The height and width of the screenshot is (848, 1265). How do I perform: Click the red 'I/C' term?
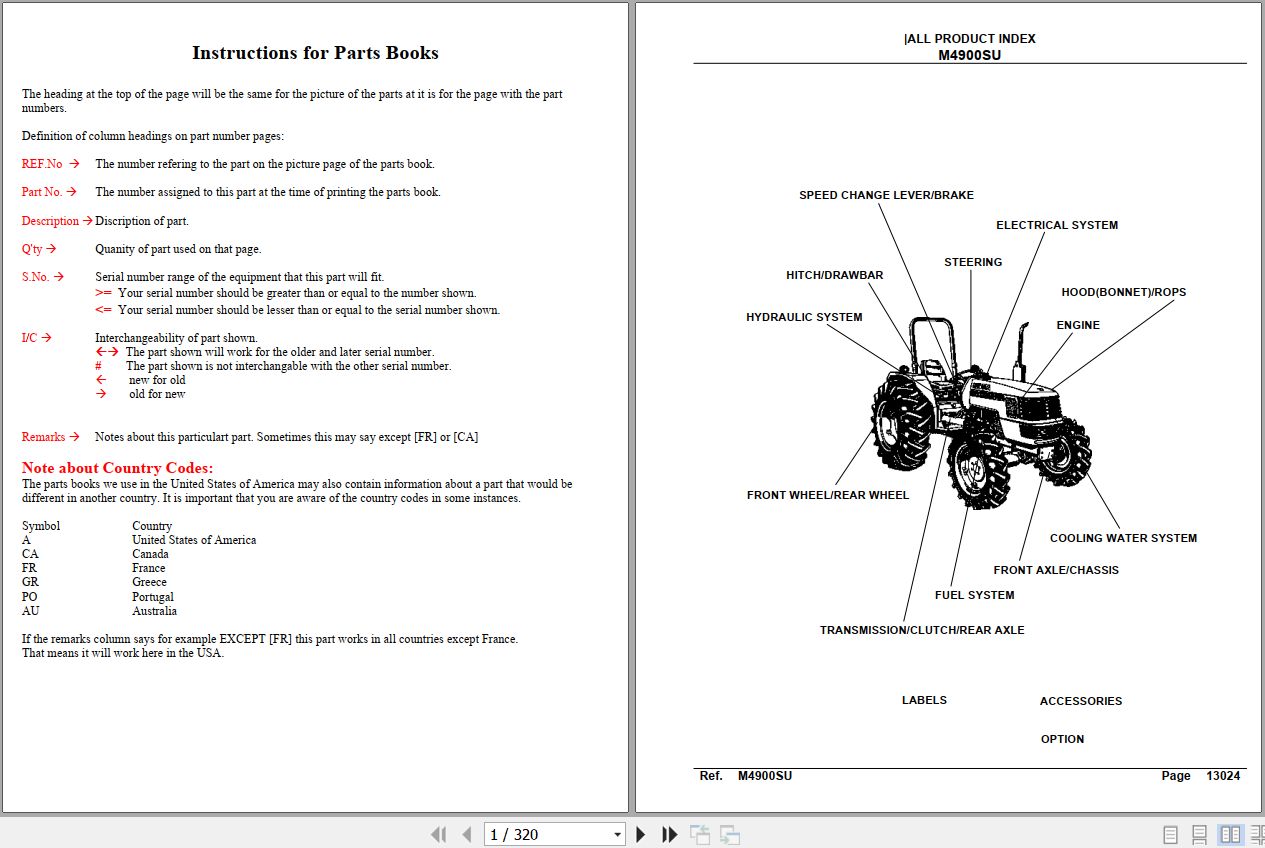coord(29,338)
